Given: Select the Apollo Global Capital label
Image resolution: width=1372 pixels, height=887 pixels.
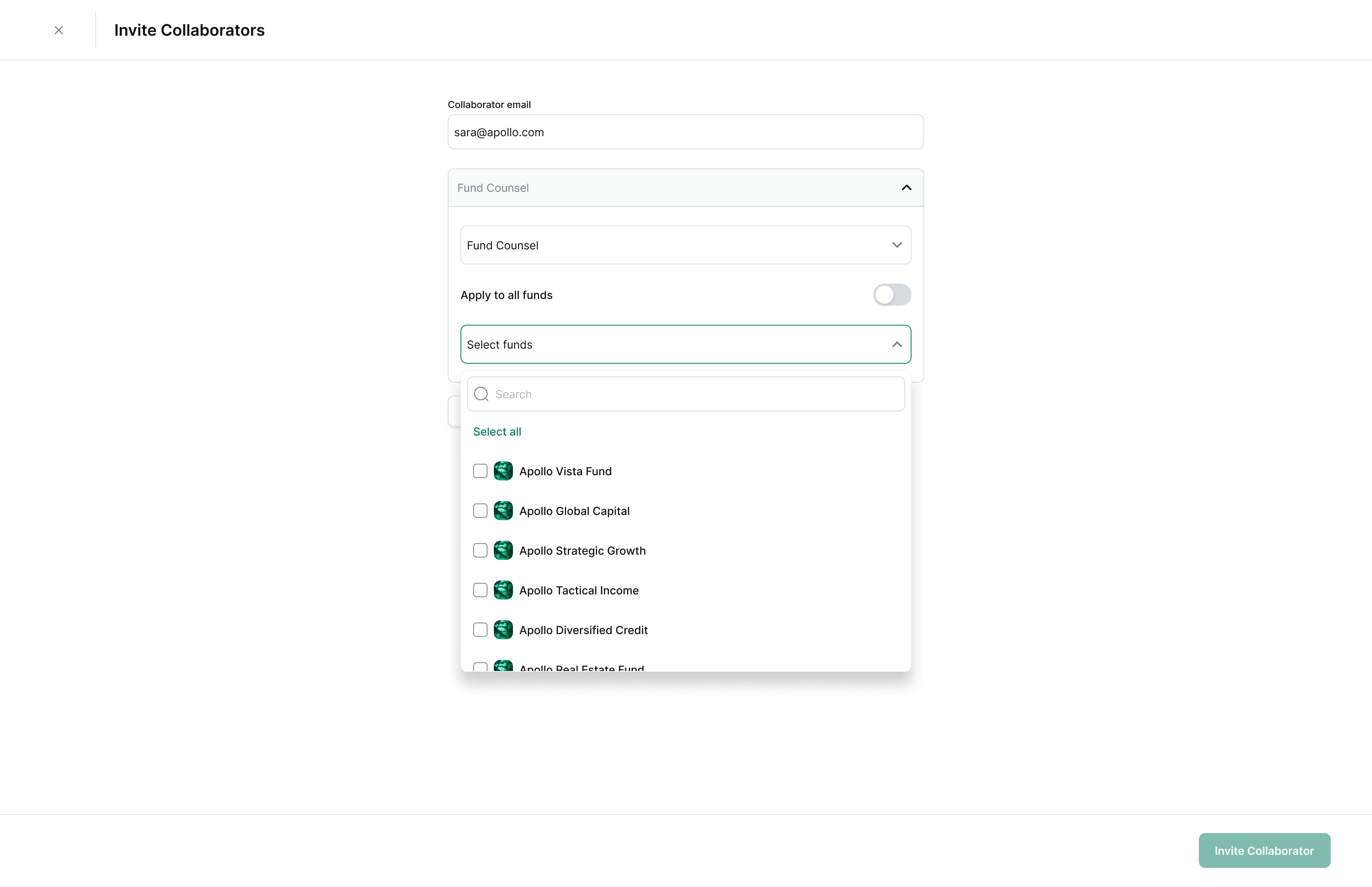Looking at the screenshot, I should click(x=574, y=511).
